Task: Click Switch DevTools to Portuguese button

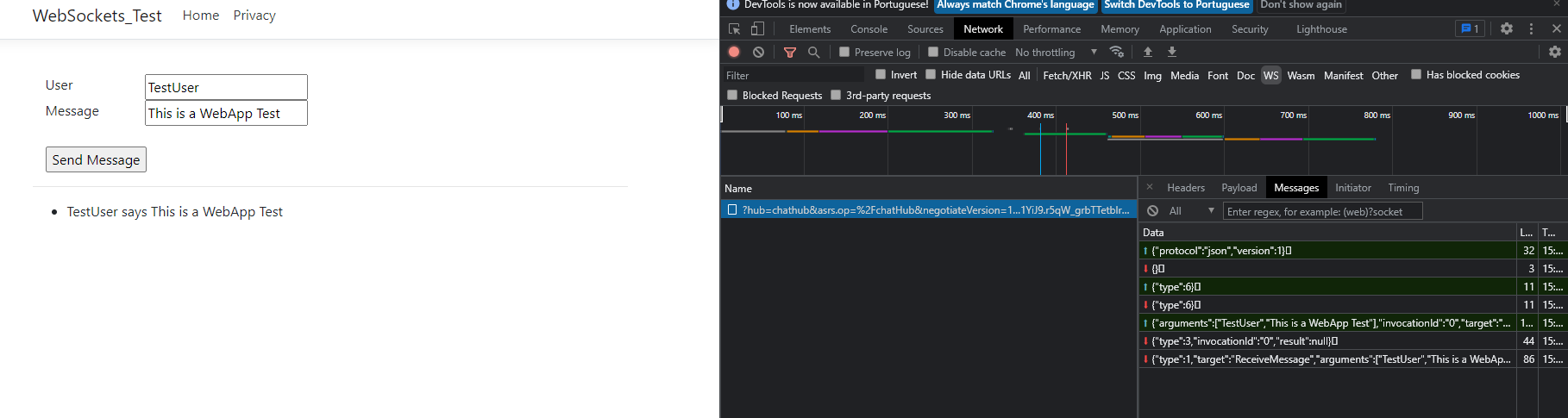Action: click(1176, 5)
